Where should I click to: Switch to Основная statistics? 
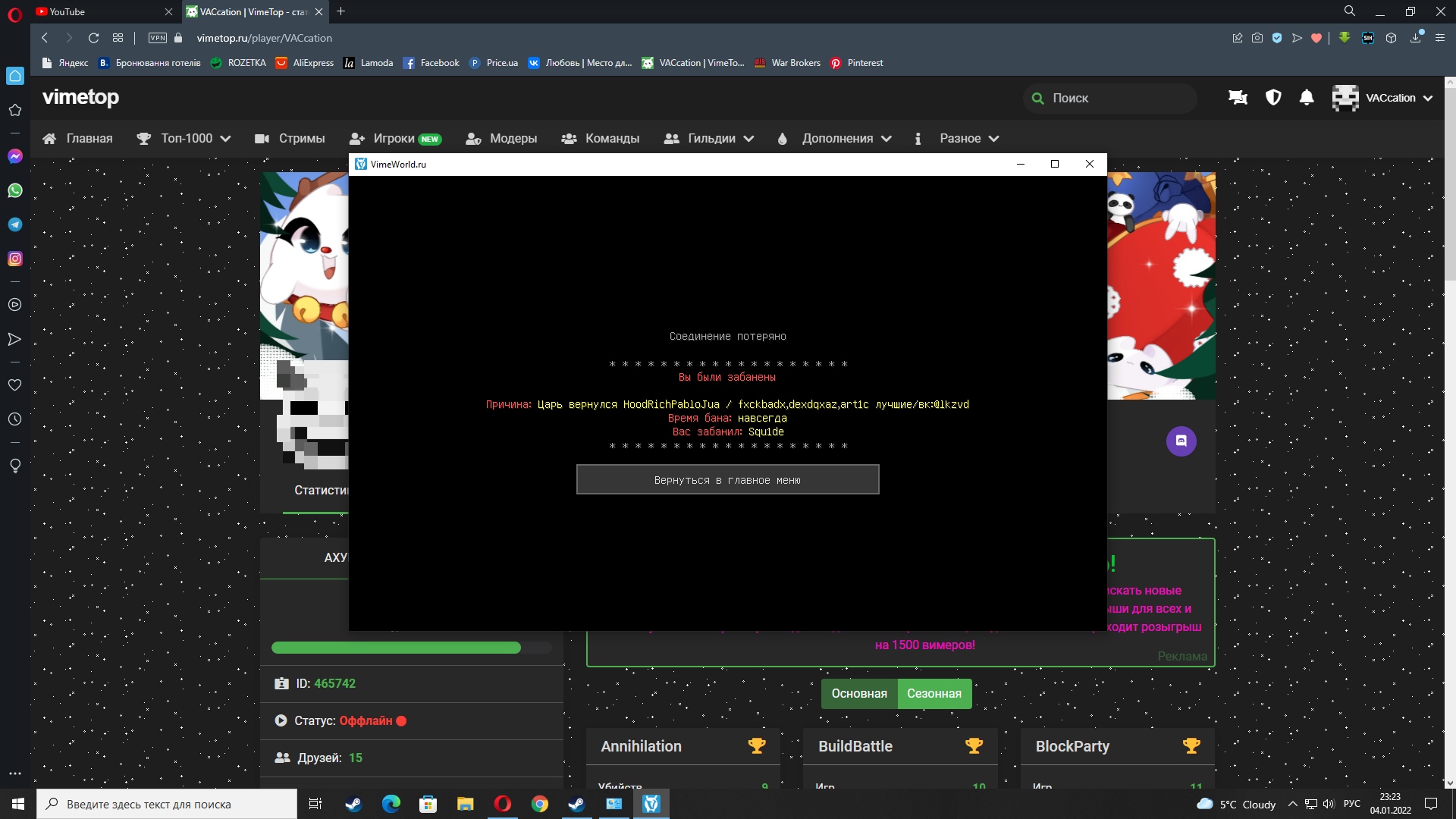(858, 694)
